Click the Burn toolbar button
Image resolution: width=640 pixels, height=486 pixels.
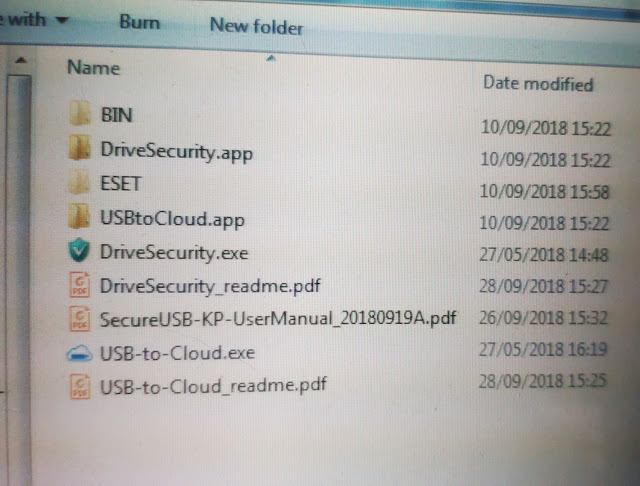[139, 22]
